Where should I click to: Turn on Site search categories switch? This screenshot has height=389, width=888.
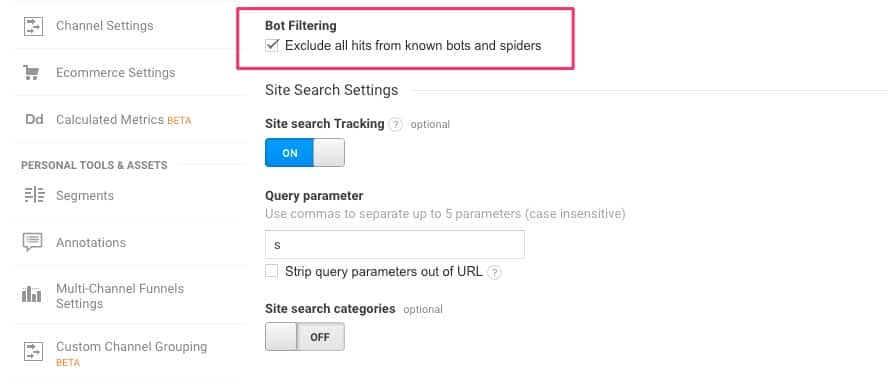click(305, 337)
